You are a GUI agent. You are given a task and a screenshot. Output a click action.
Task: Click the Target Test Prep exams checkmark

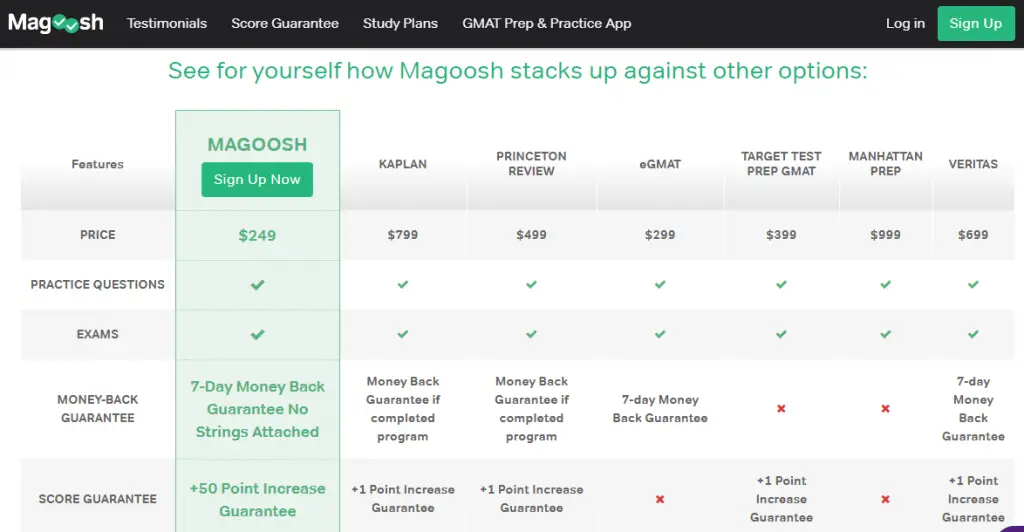(781, 334)
